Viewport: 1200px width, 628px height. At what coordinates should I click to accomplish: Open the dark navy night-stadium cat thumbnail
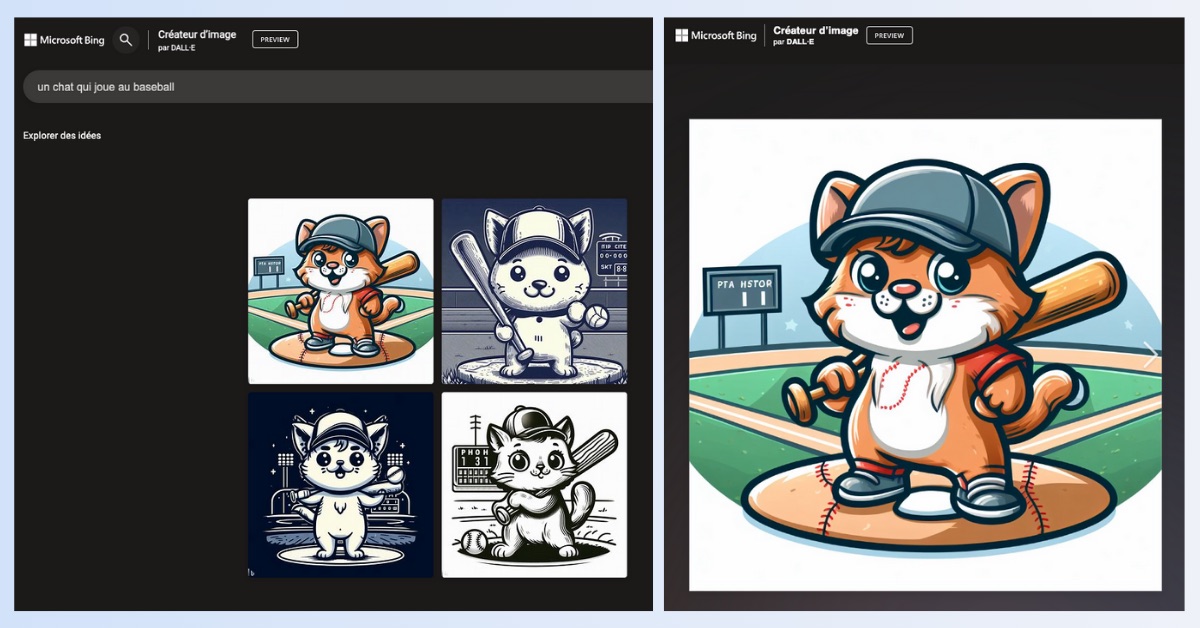(x=341, y=485)
